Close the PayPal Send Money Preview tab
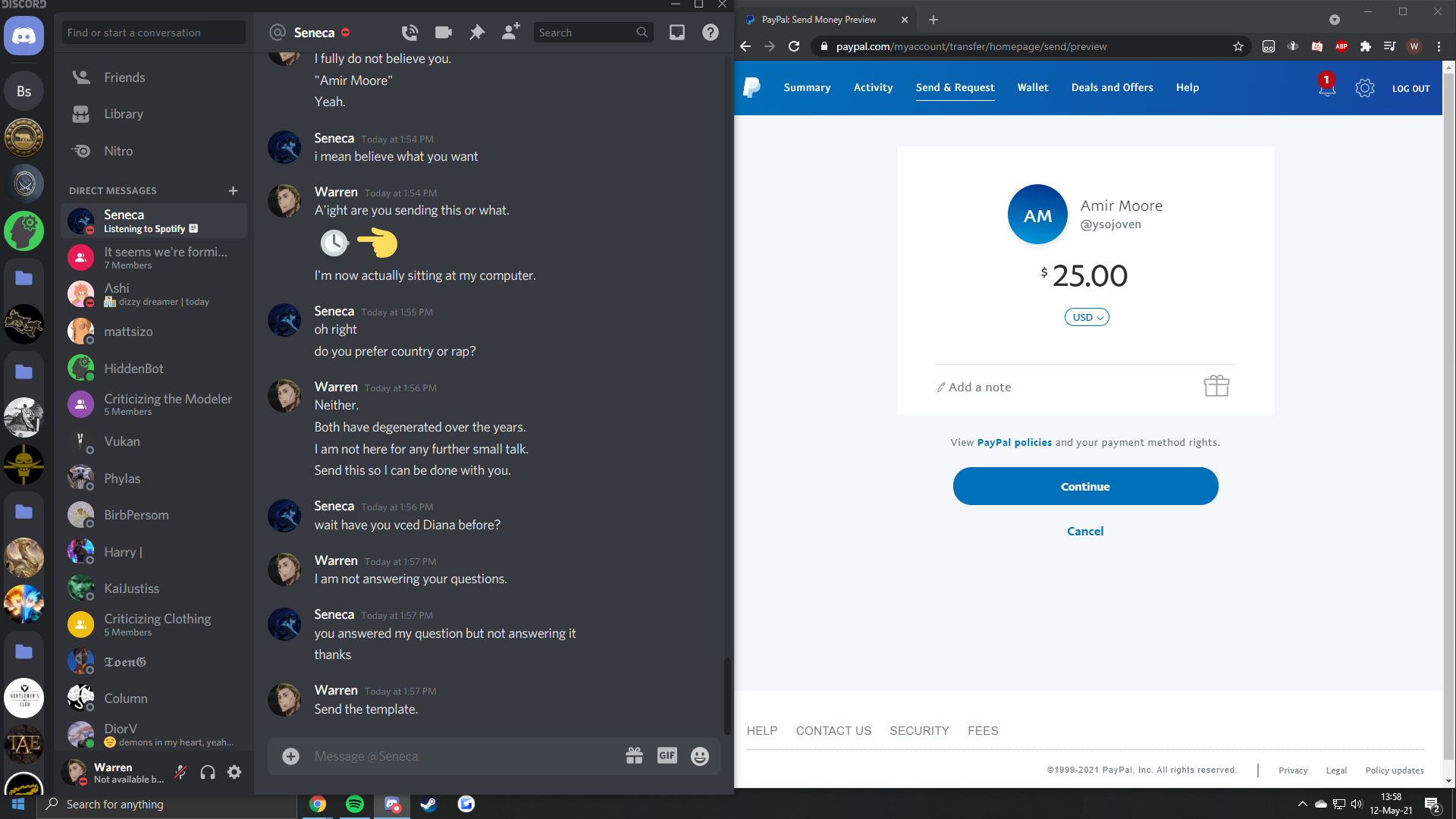Image resolution: width=1456 pixels, height=819 pixels. [x=905, y=20]
